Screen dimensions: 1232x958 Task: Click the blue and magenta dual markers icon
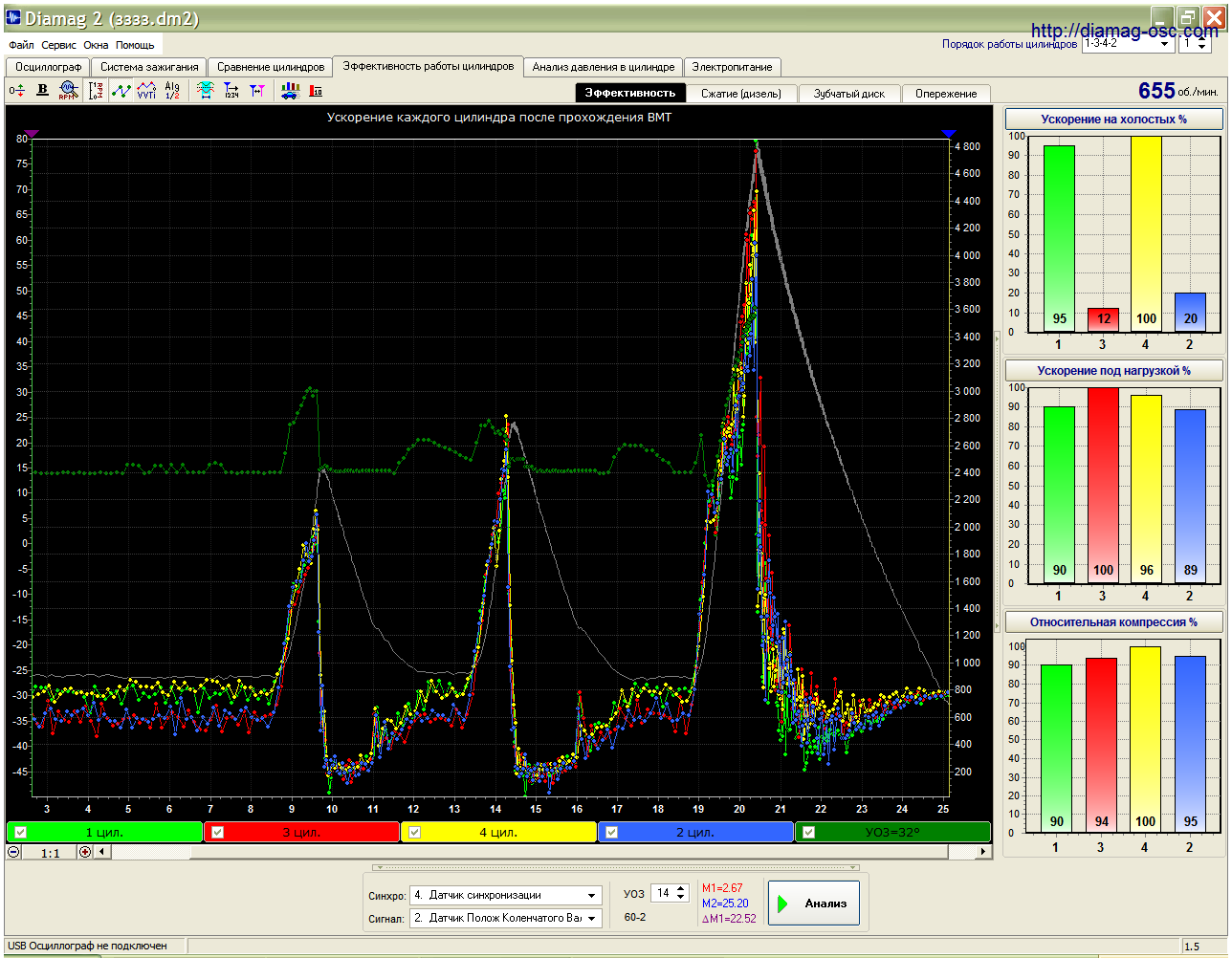click(x=256, y=90)
